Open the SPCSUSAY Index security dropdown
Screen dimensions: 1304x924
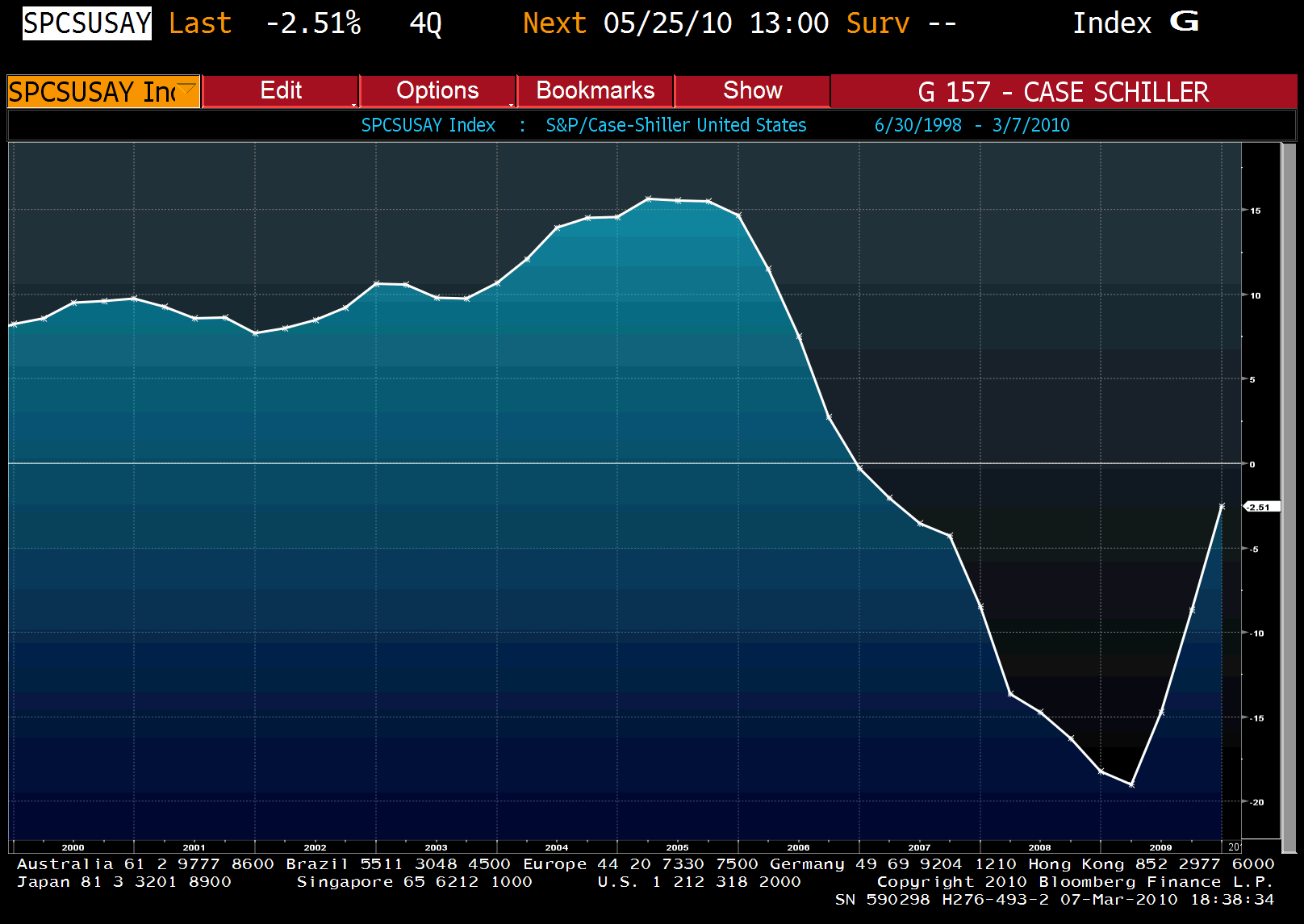103,91
